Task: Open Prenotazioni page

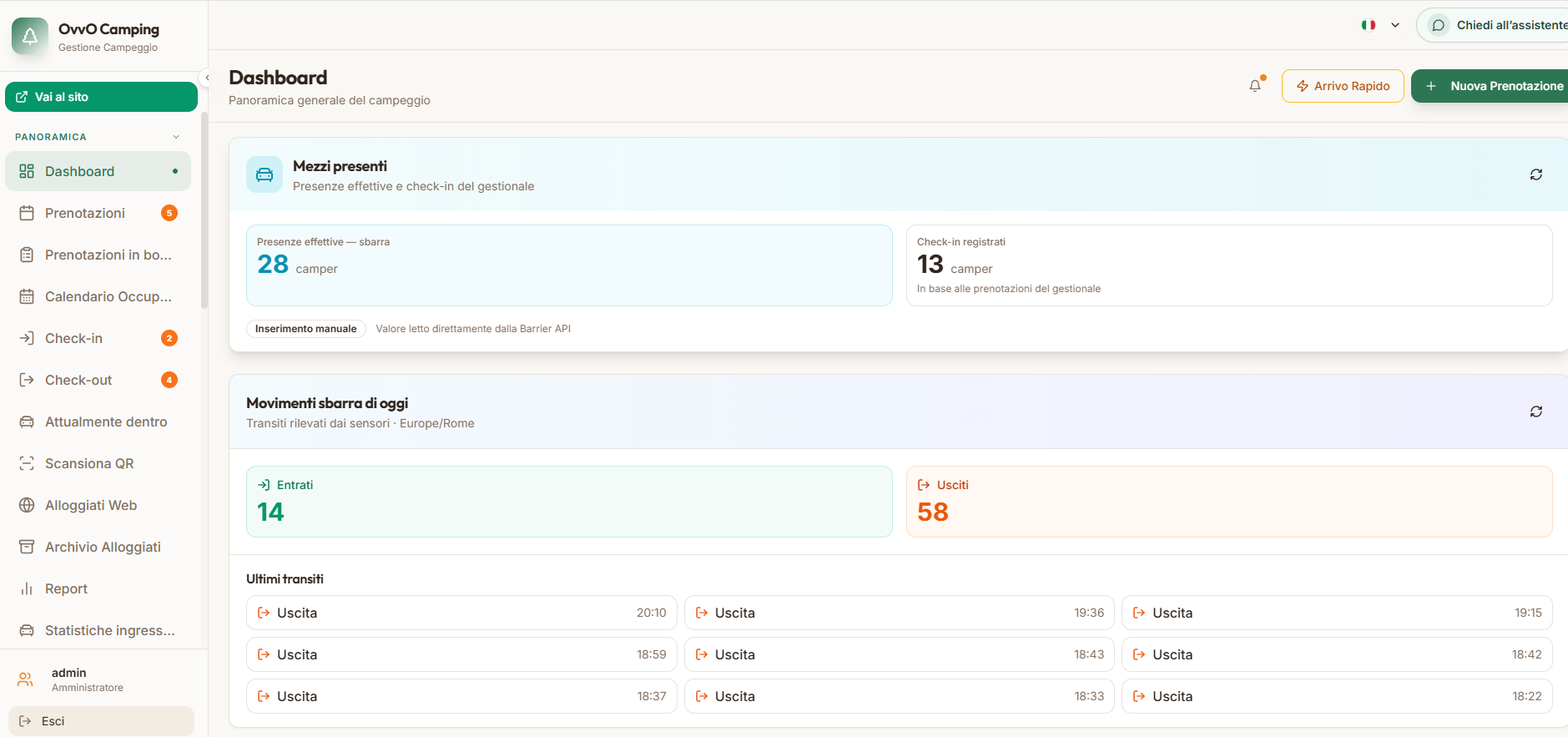Action: pyautogui.click(x=98, y=213)
